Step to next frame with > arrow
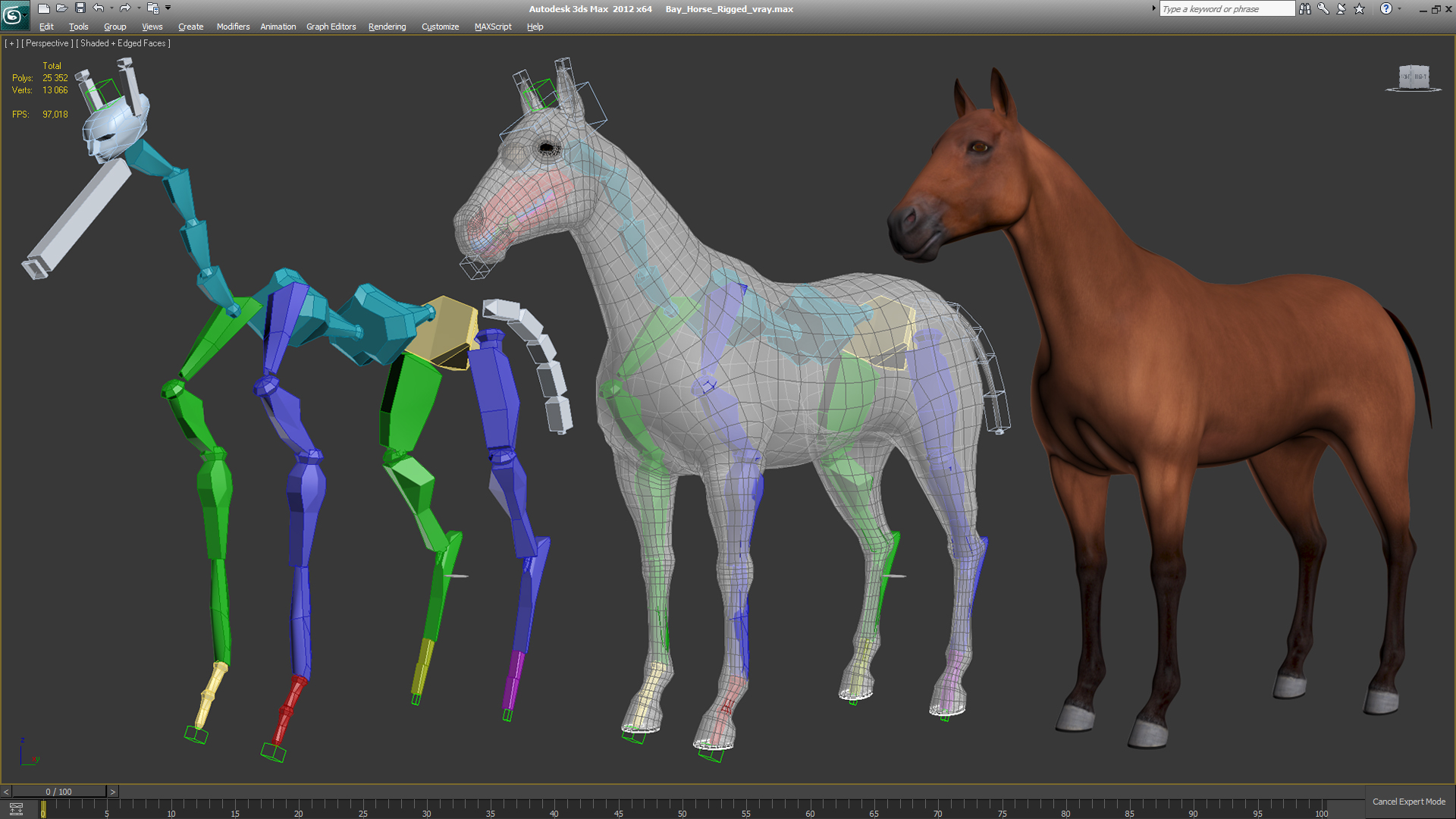1456x819 pixels. click(x=113, y=792)
